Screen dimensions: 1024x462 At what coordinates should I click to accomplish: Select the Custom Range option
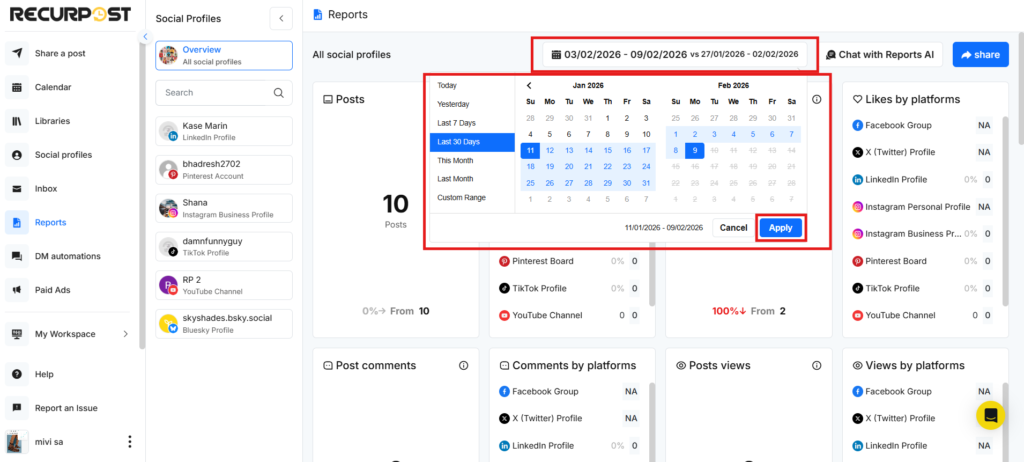coord(472,197)
